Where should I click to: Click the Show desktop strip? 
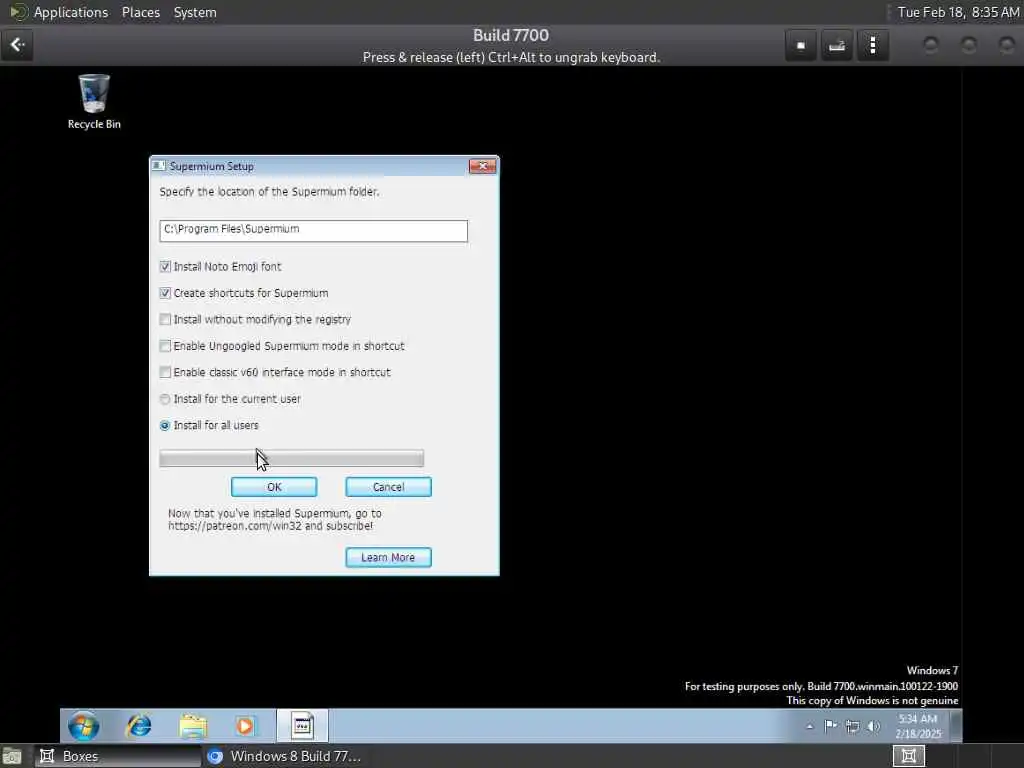click(x=955, y=726)
